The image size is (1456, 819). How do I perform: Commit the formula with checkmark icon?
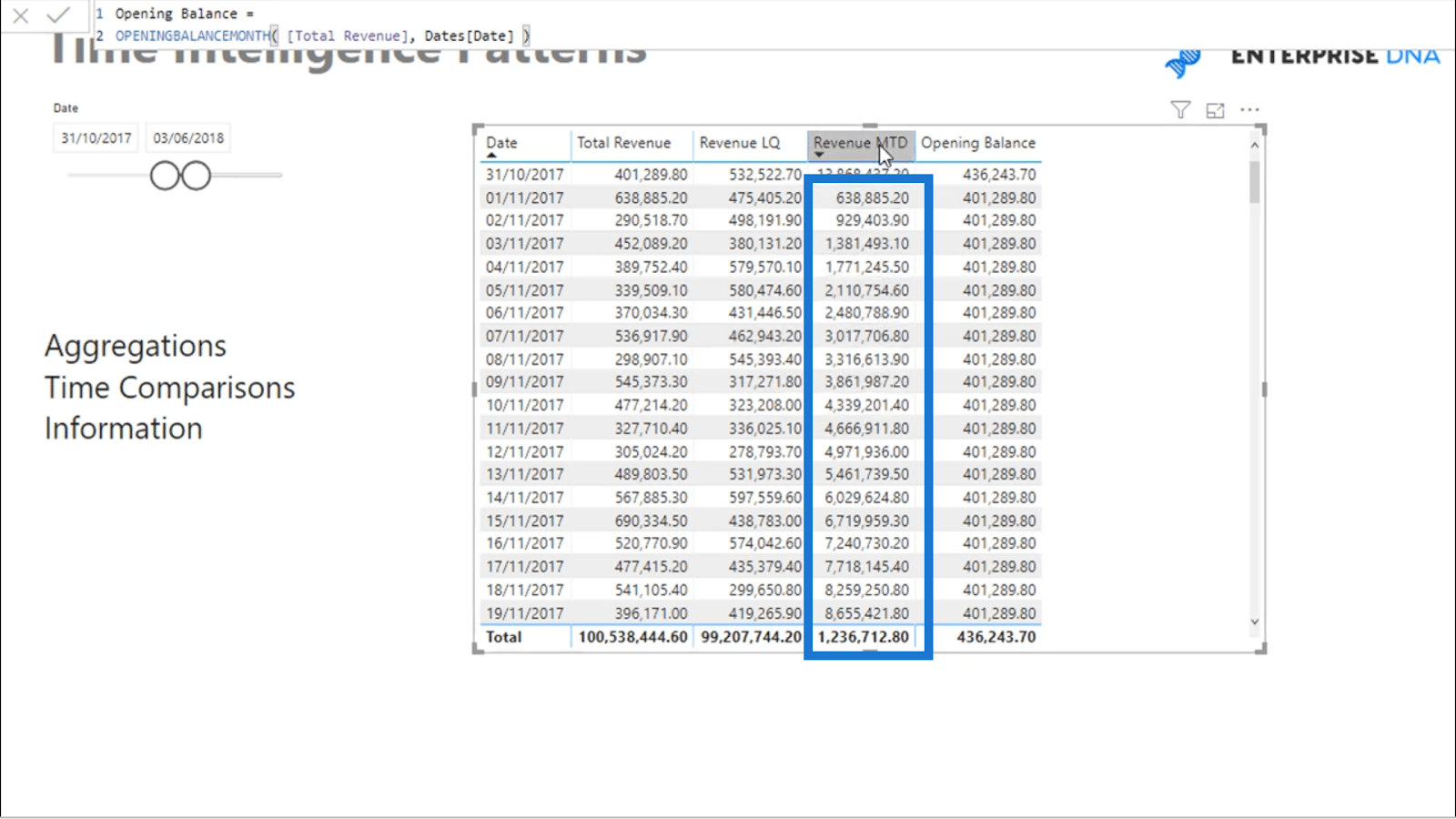click(58, 15)
